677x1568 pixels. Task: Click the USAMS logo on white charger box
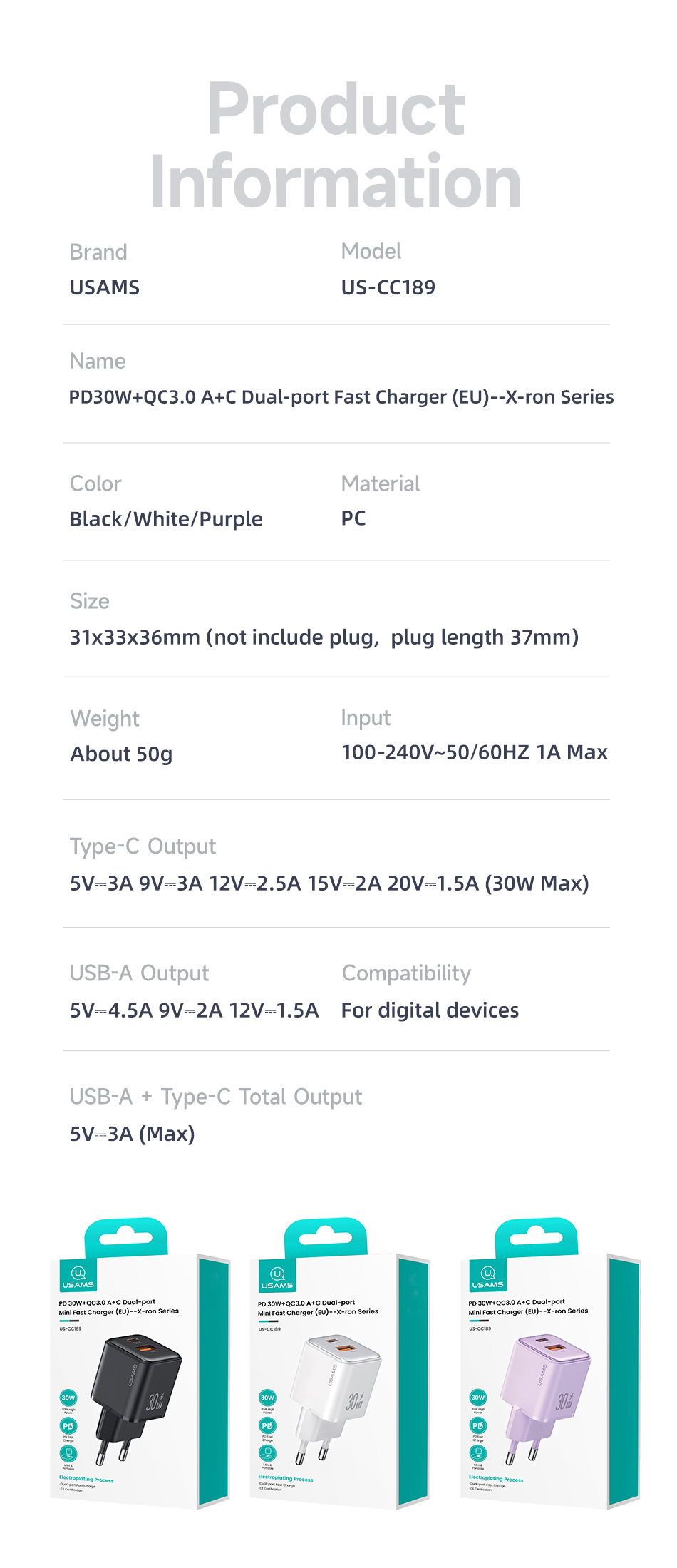tap(277, 1277)
